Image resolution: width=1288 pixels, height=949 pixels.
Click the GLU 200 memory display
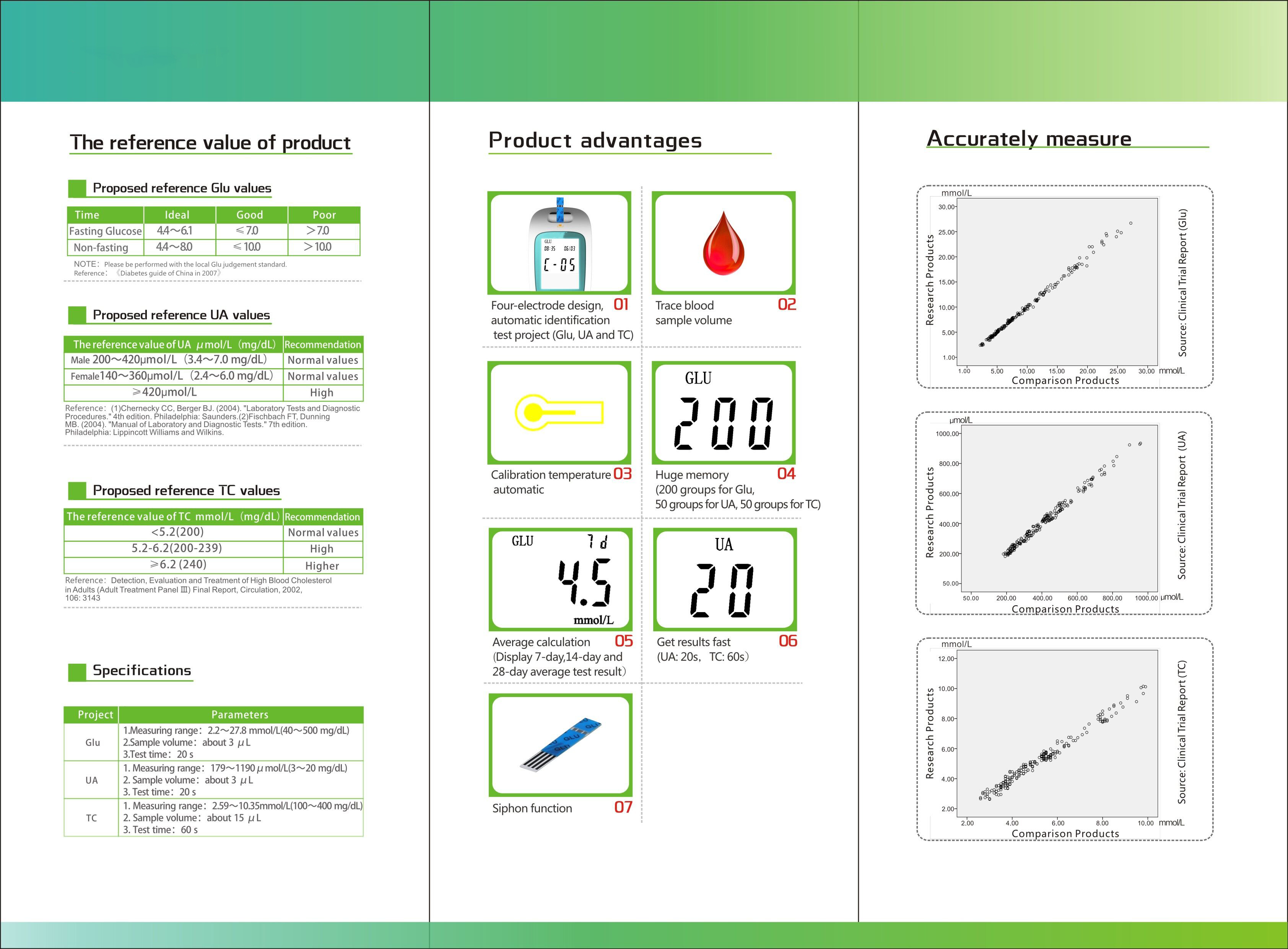(x=723, y=413)
